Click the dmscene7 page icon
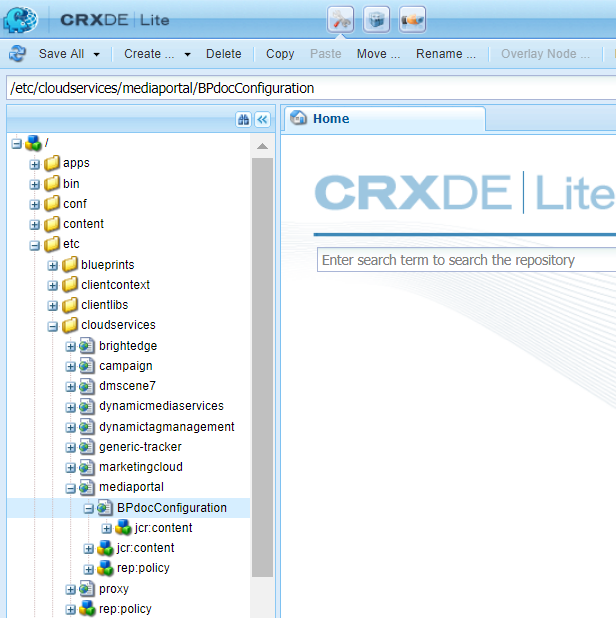 point(87,386)
